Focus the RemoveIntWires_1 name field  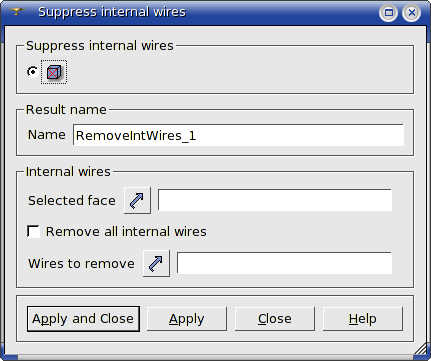click(x=238, y=135)
